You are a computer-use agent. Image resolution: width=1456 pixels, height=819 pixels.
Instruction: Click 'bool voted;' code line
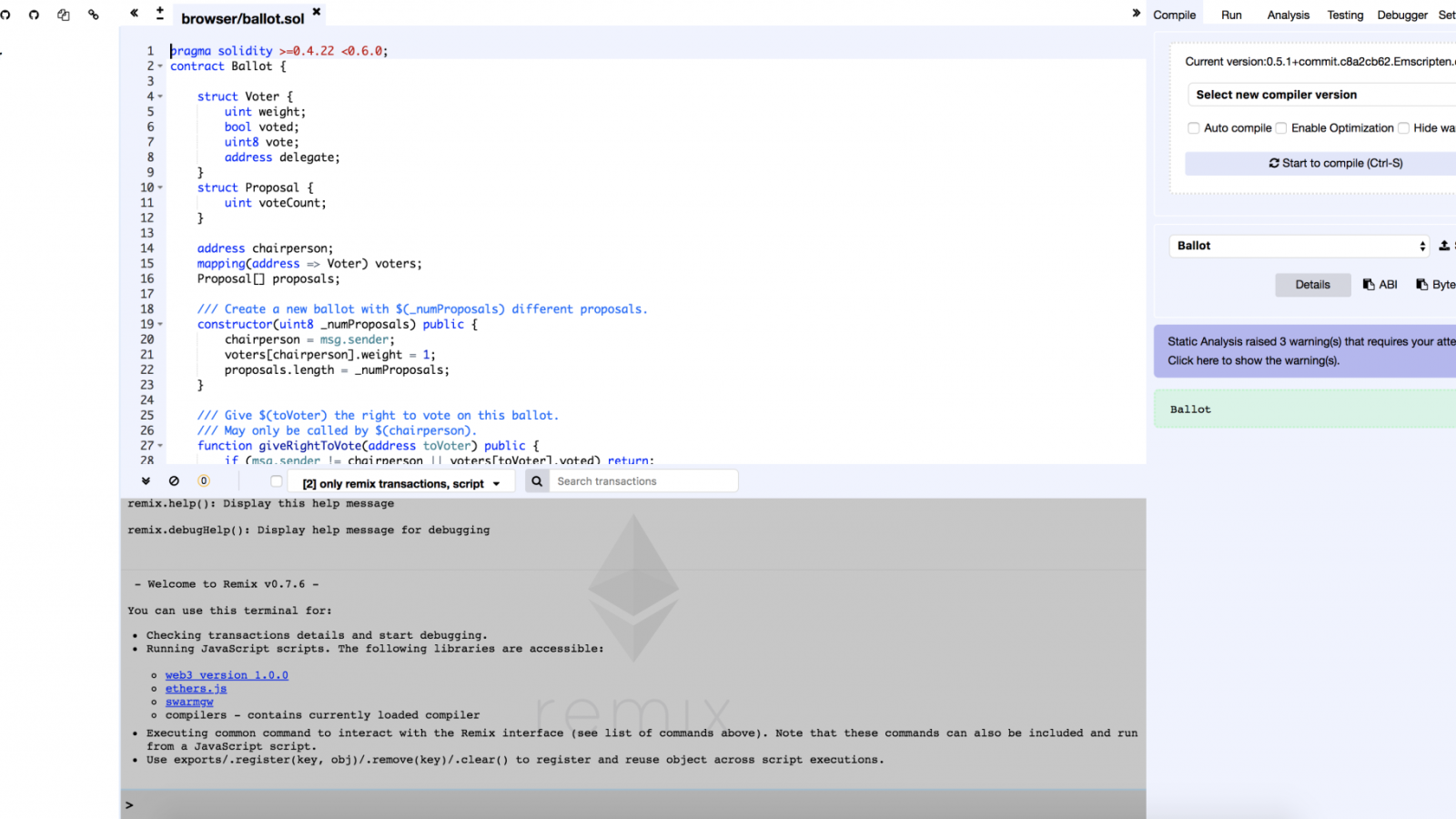[x=261, y=127]
